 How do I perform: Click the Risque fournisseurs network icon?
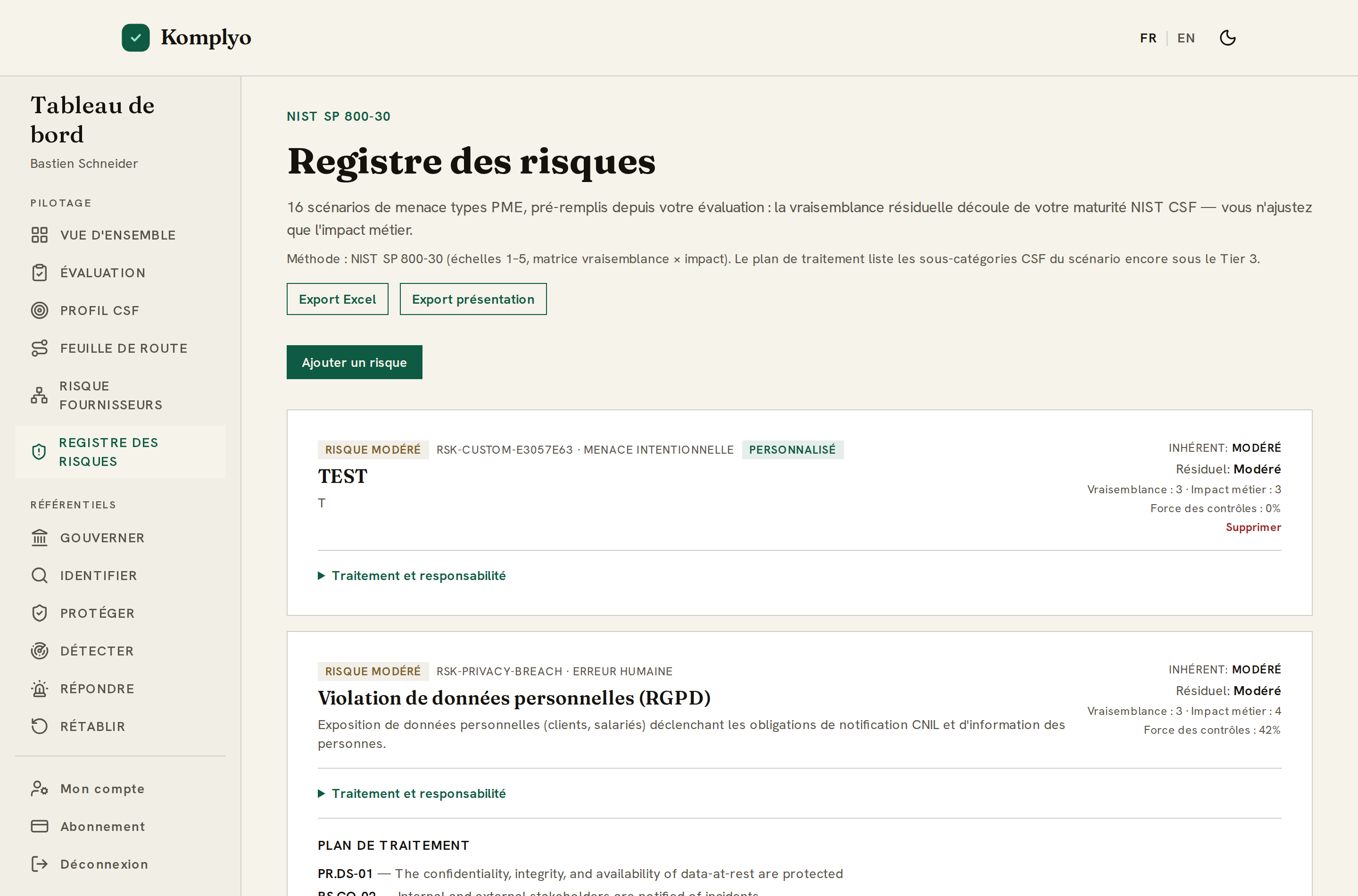(39, 396)
